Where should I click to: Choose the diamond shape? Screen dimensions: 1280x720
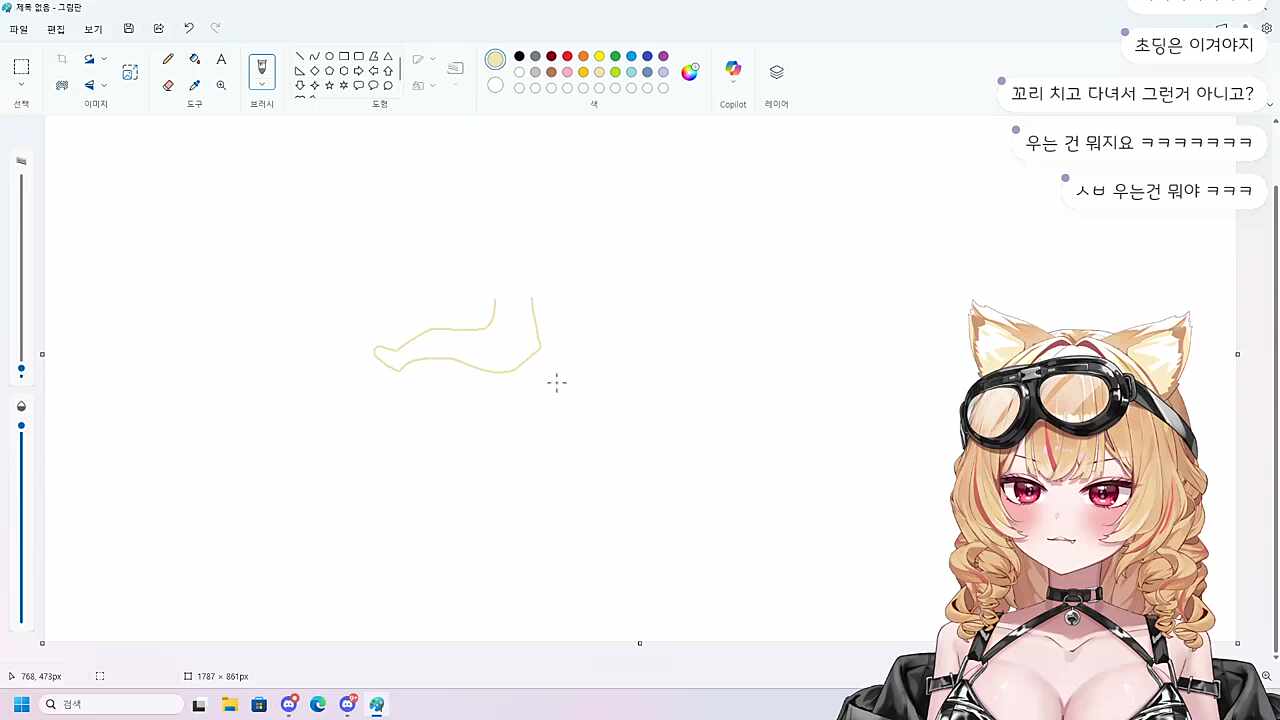pos(314,71)
